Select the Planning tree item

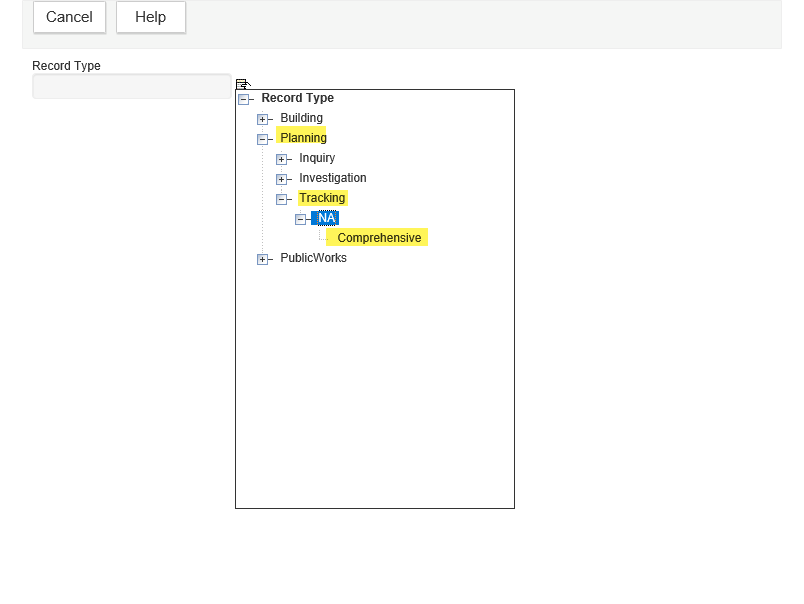pos(303,138)
